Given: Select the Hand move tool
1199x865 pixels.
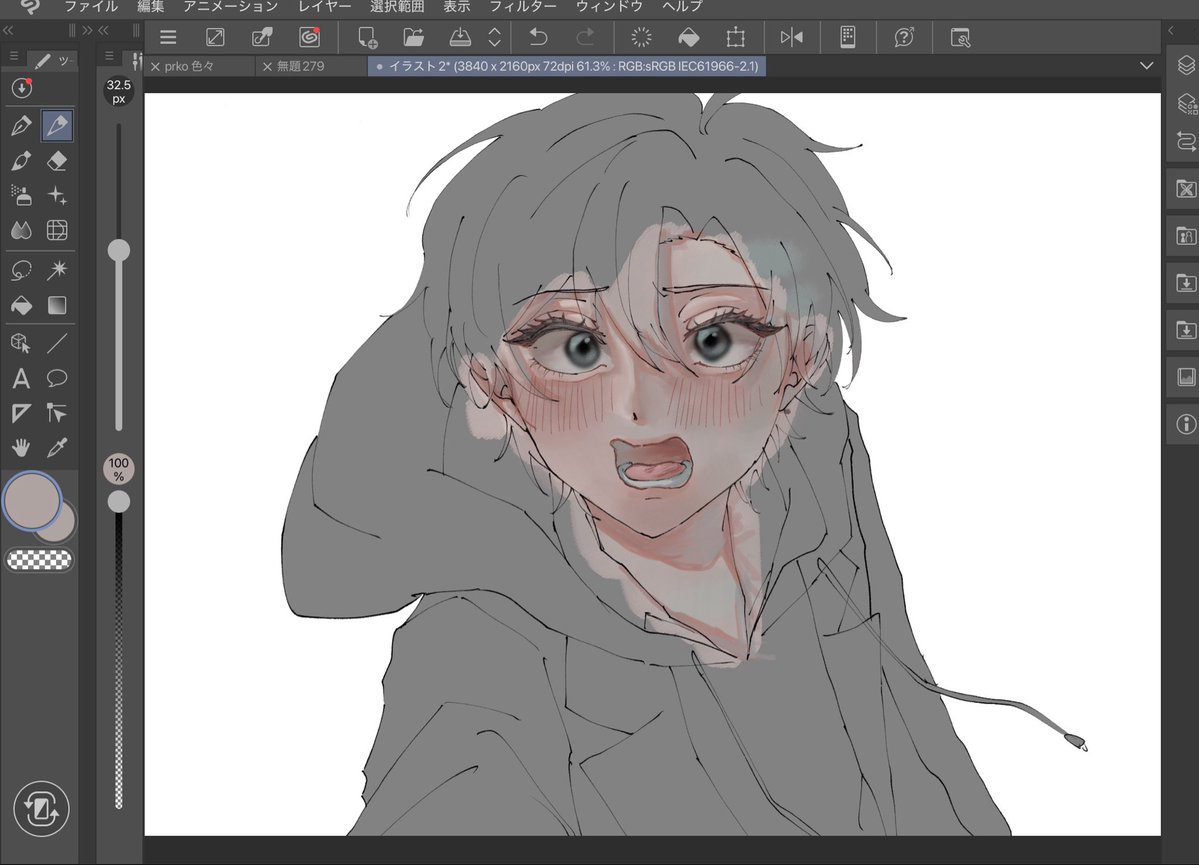Looking at the screenshot, I should (21, 448).
